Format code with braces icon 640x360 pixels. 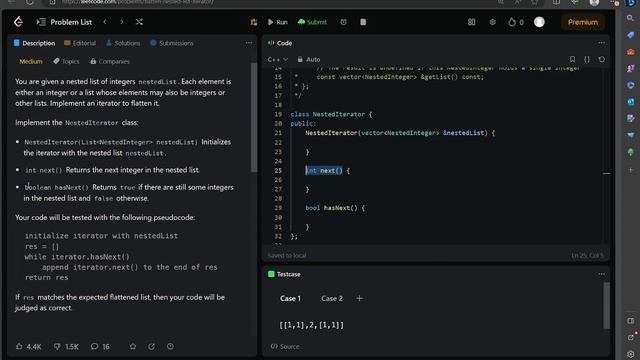point(587,59)
